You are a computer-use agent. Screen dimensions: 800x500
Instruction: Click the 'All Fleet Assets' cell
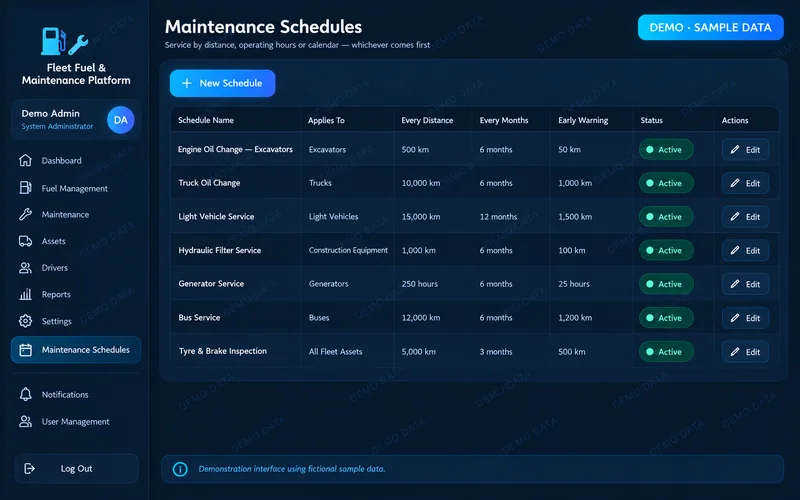[x=335, y=352]
